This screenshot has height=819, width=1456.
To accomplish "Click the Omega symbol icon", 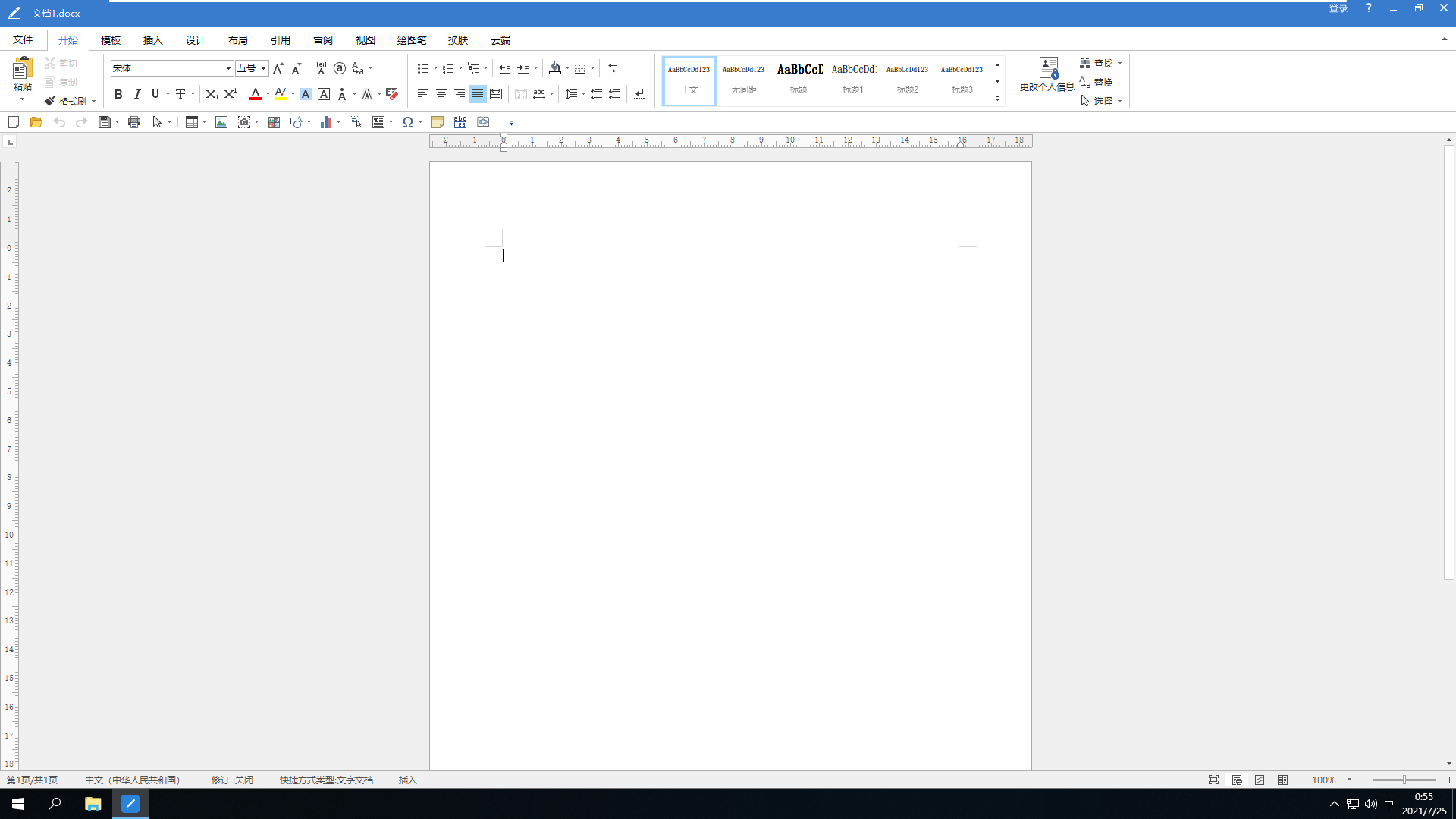I will (408, 122).
